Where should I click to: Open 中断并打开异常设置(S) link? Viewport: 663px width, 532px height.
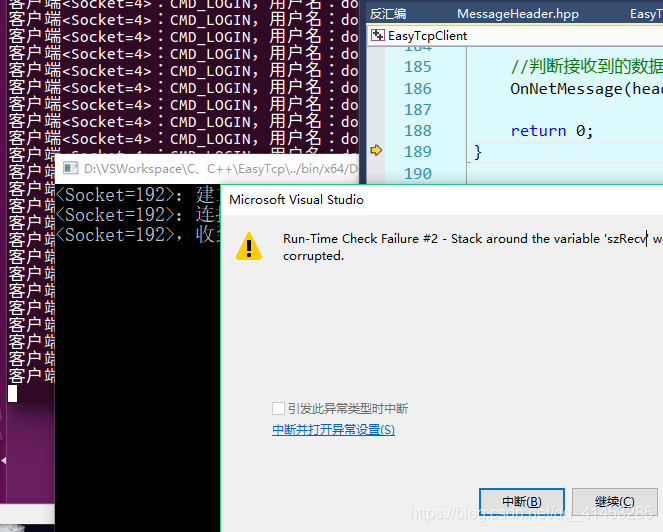click(333, 430)
